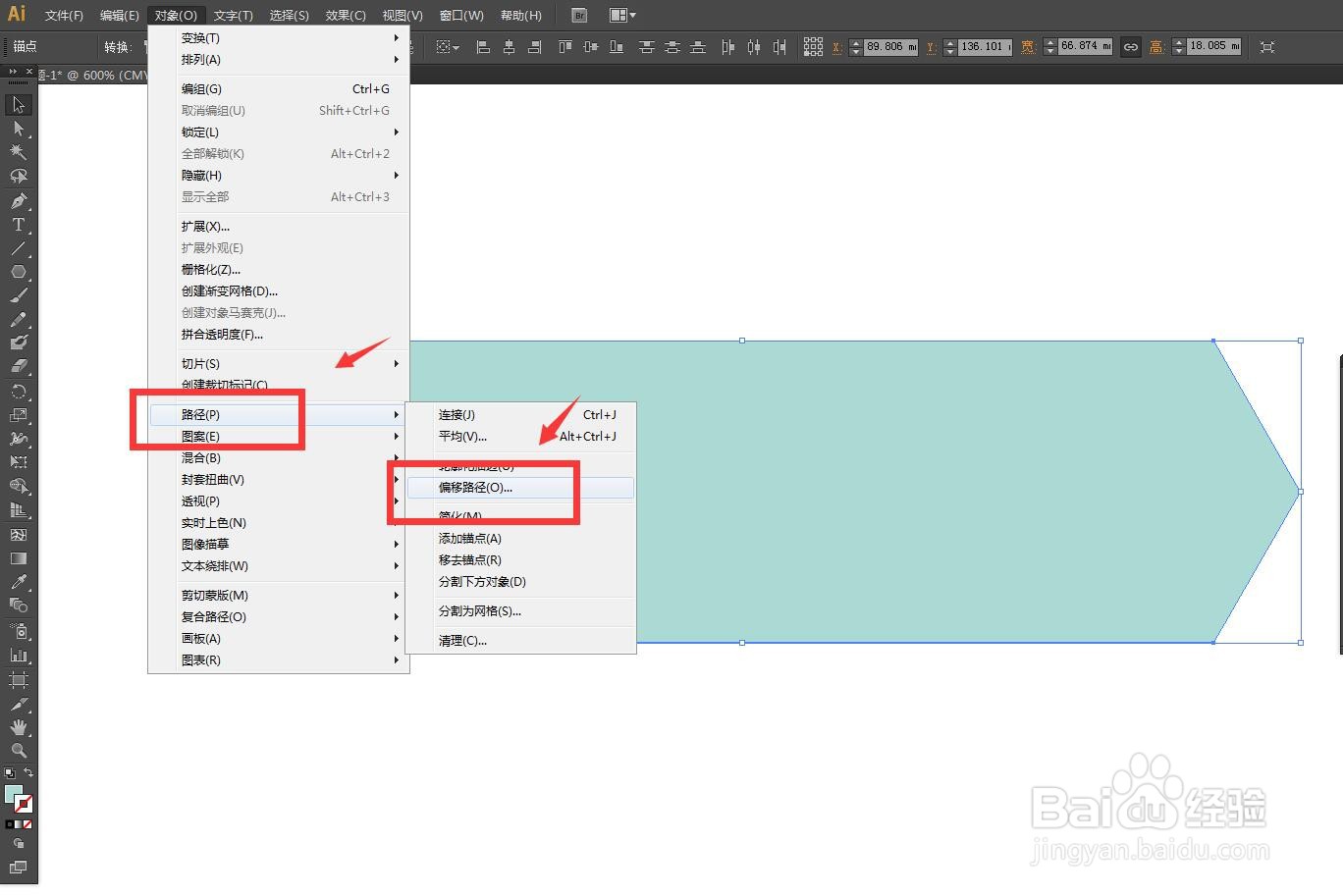Select the Magic Wand tool
Screen dimensions: 1343x896
pyautogui.click(x=18, y=152)
